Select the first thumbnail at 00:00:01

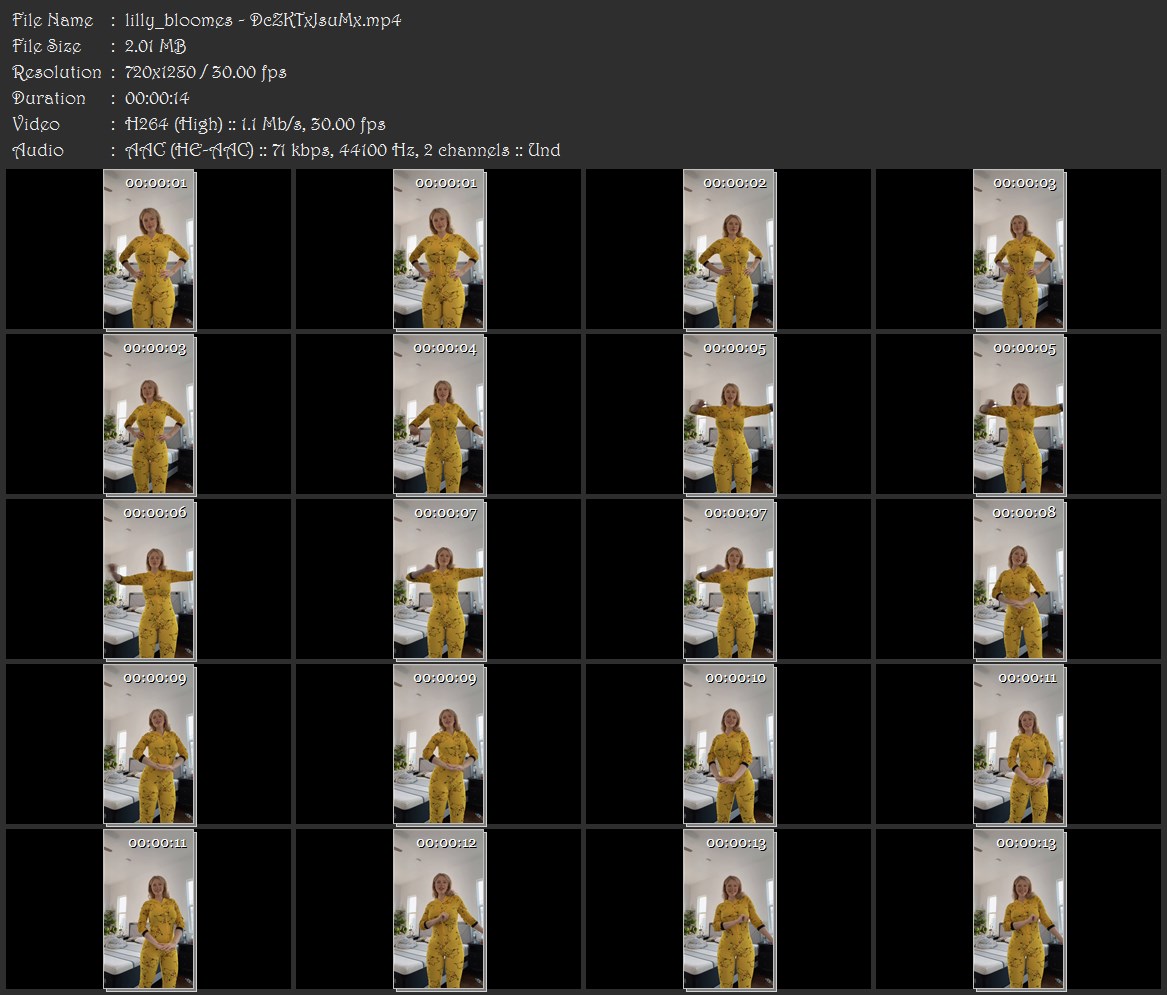(149, 249)
